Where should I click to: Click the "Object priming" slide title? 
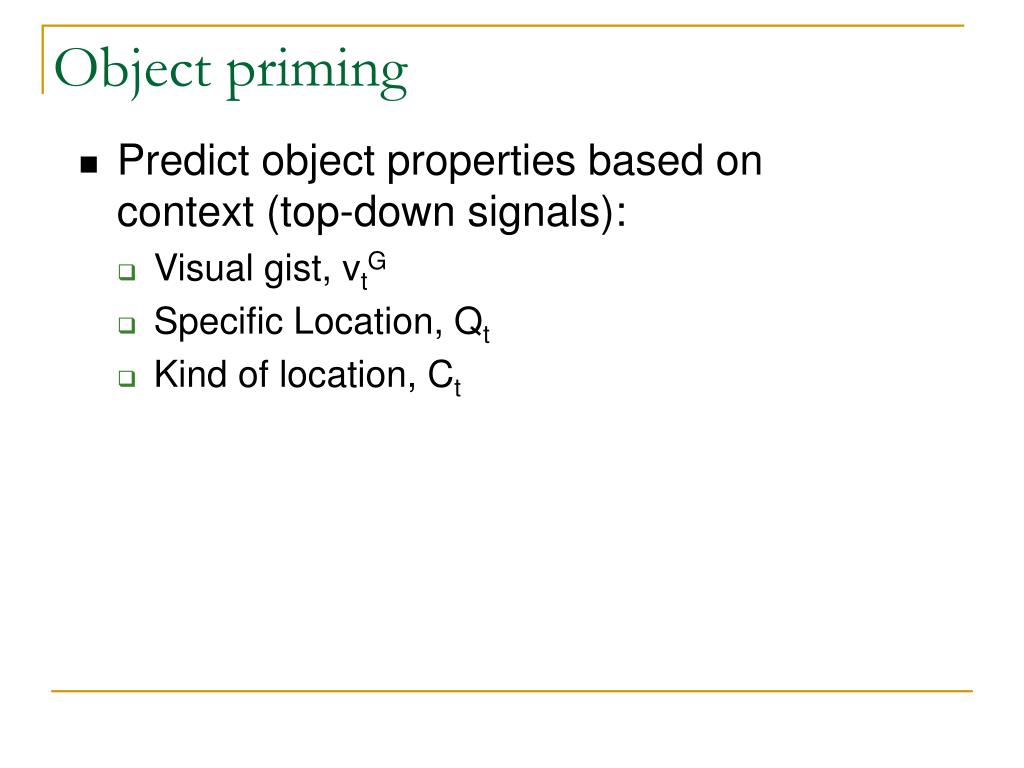pyautogui.click(x=231, y=71)
